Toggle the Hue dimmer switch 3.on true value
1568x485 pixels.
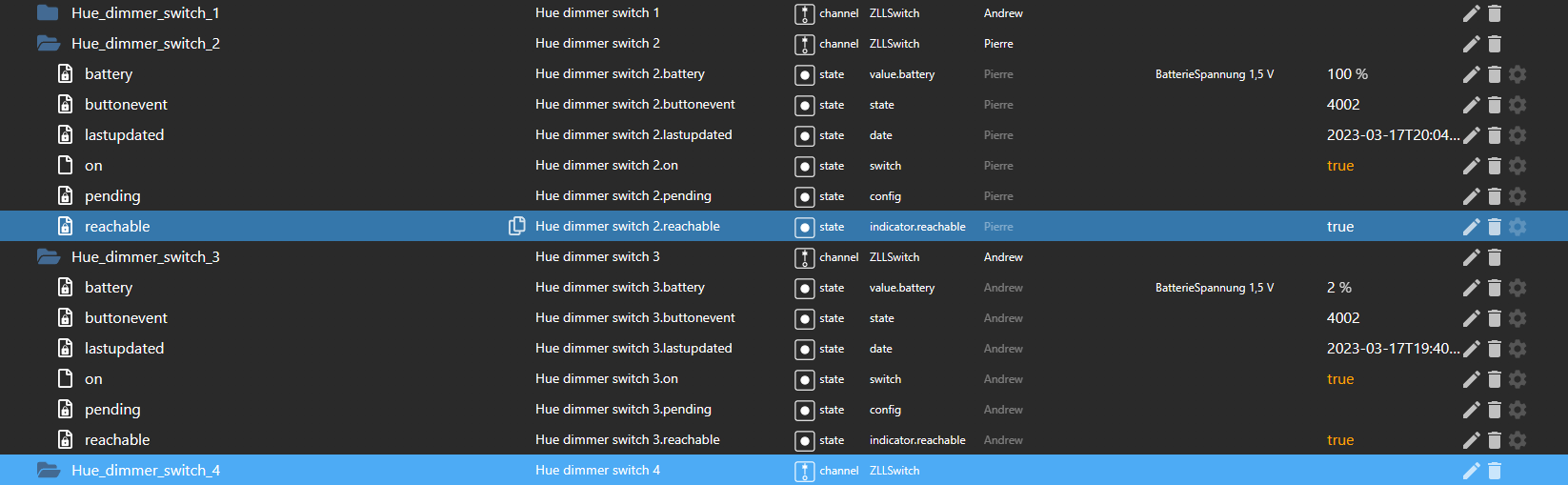1340,379
